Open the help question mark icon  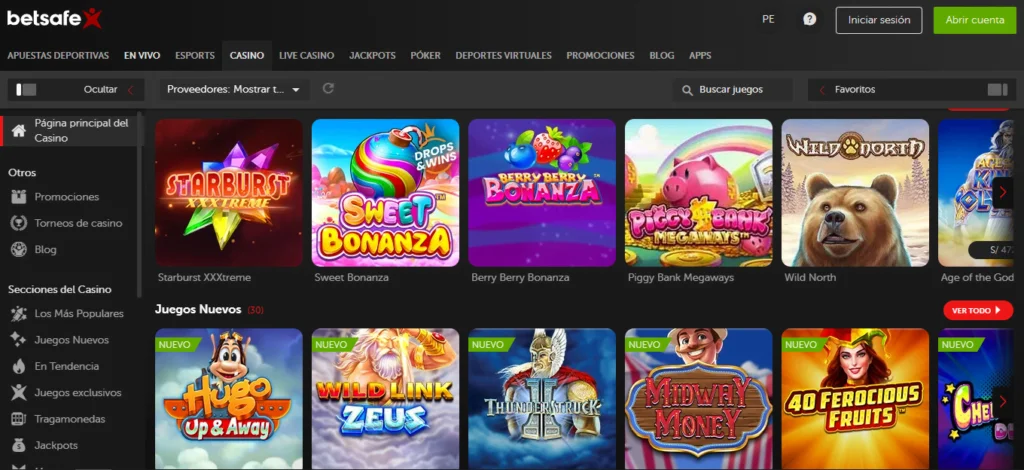click(x=810, y=20)
